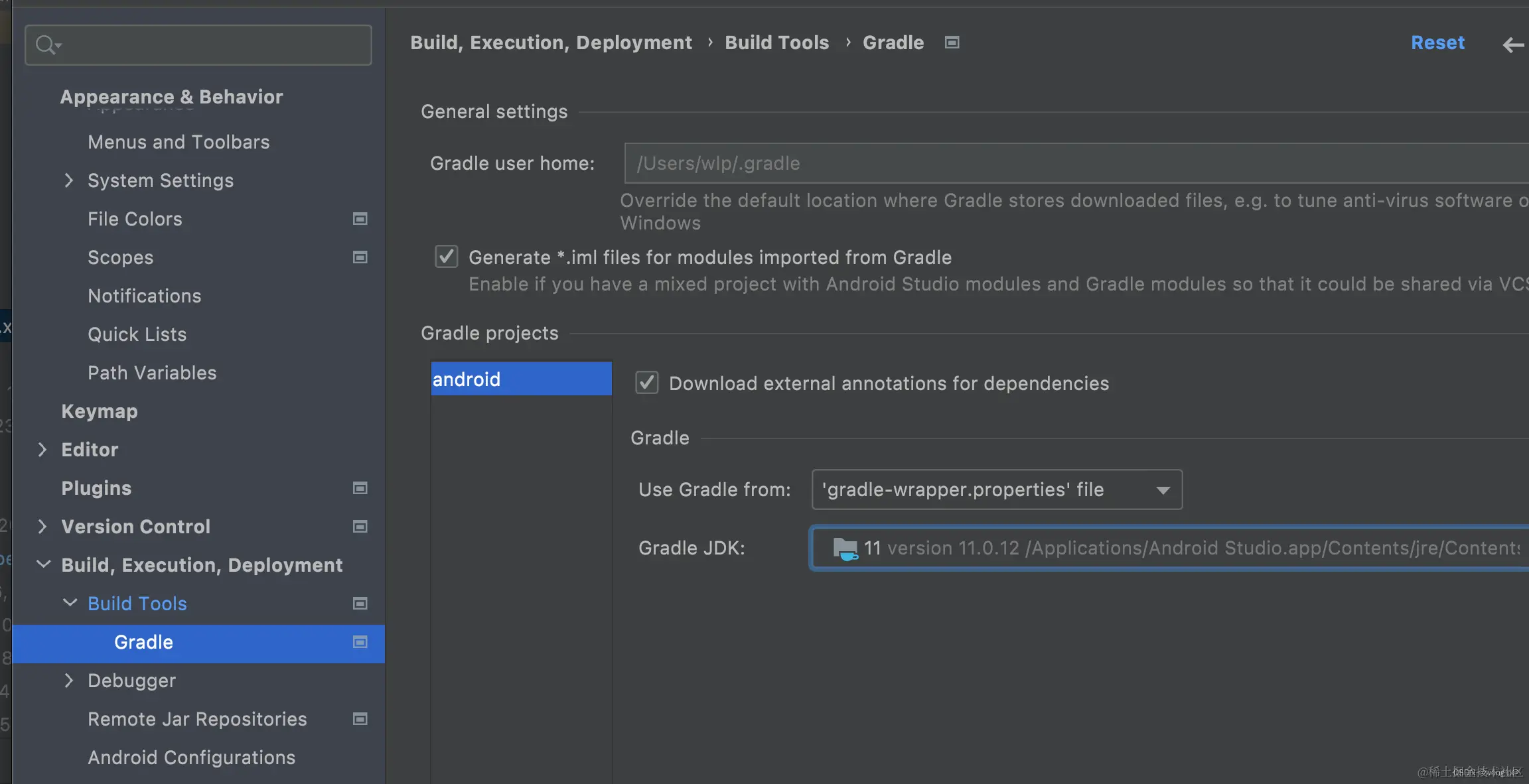1529x784 pixels.
Task: Click the back arrow next to Reset
Action: click(1512, 44)
